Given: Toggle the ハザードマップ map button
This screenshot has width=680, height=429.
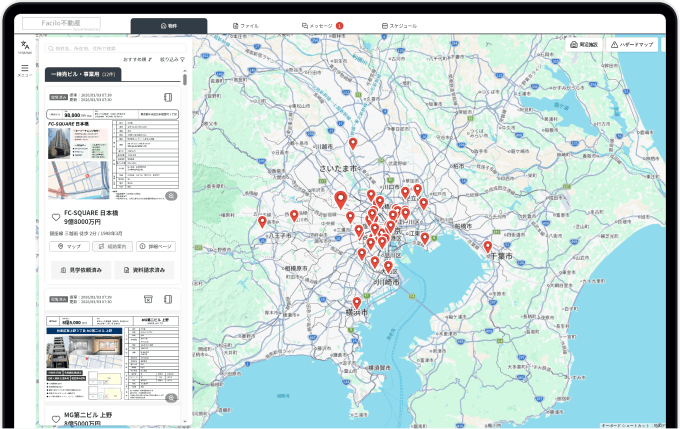Looking at the screenshot, I should pos(632,45).
